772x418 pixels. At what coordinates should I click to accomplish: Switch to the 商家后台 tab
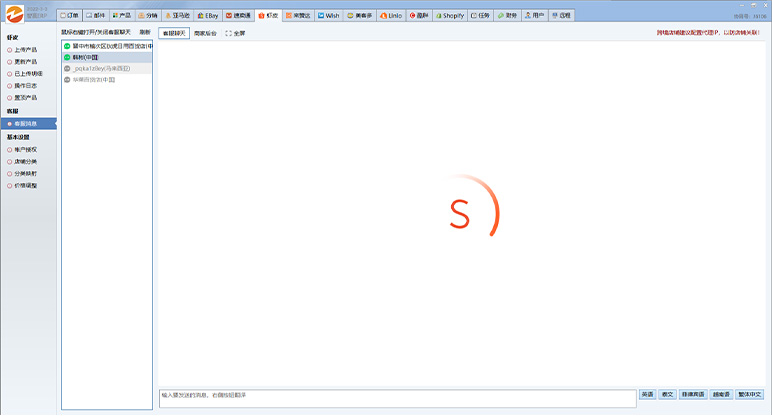tap(205, 33)
